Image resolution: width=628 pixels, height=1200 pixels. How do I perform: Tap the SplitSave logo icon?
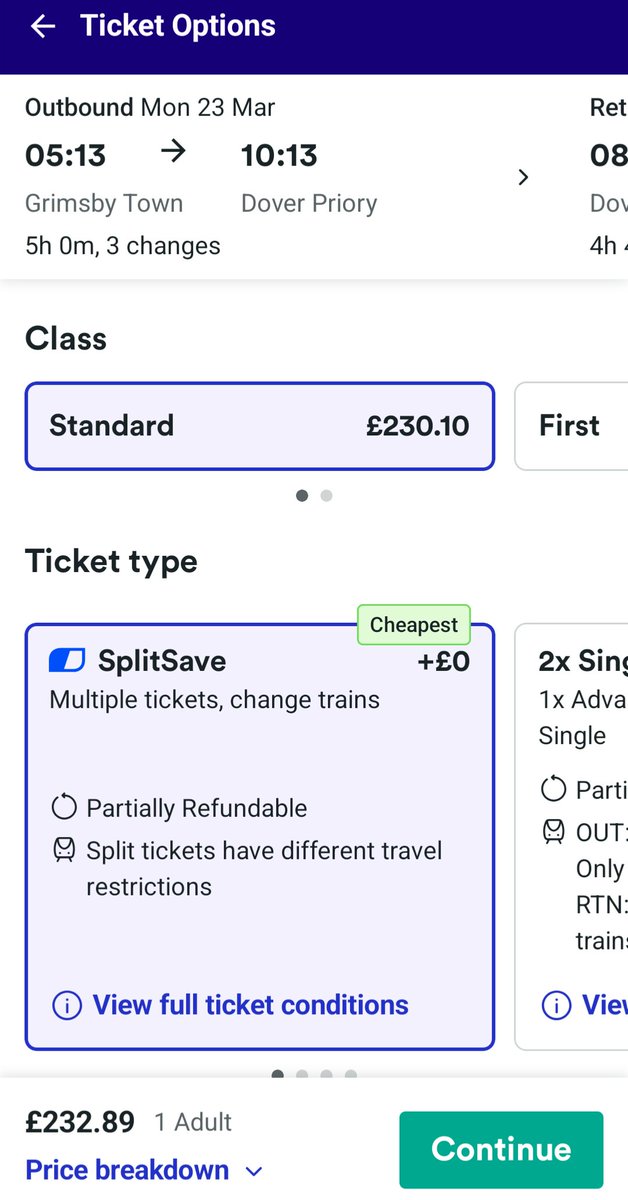(67, 660)
